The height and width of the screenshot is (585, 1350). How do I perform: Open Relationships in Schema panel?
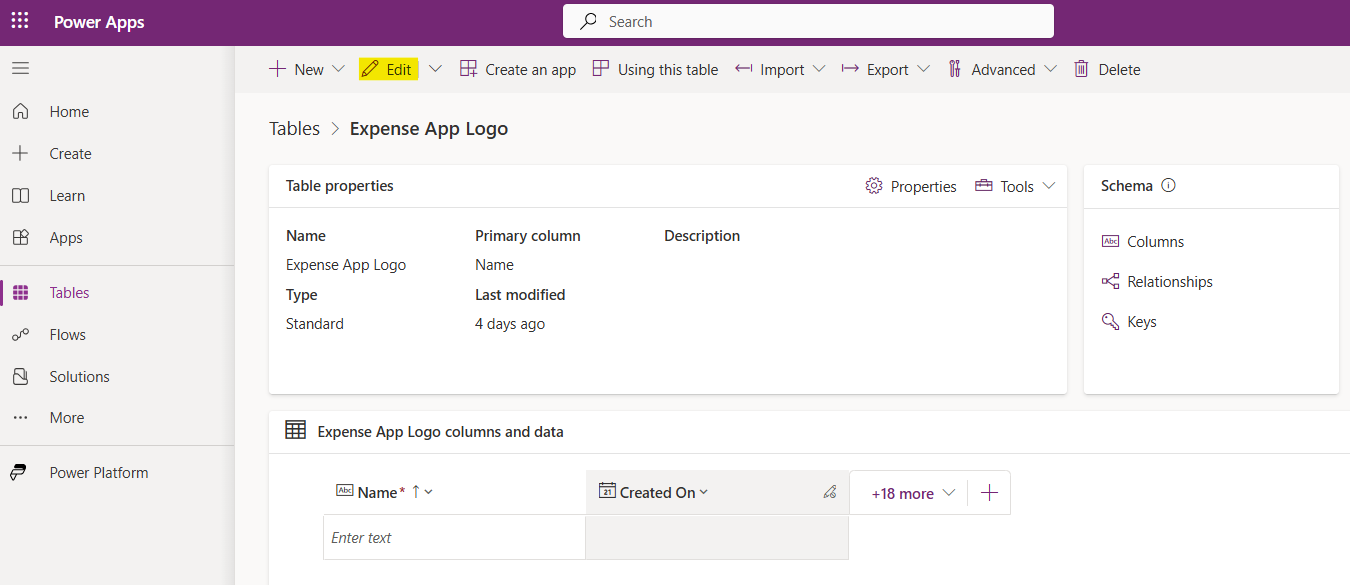tap(1169, 282)
